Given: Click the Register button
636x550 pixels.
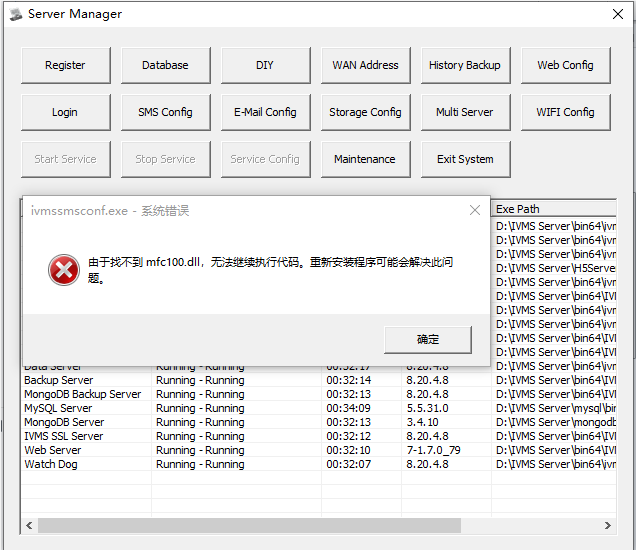Looking at the screenshot, I should pyautogui.click(x=65, y=65).
